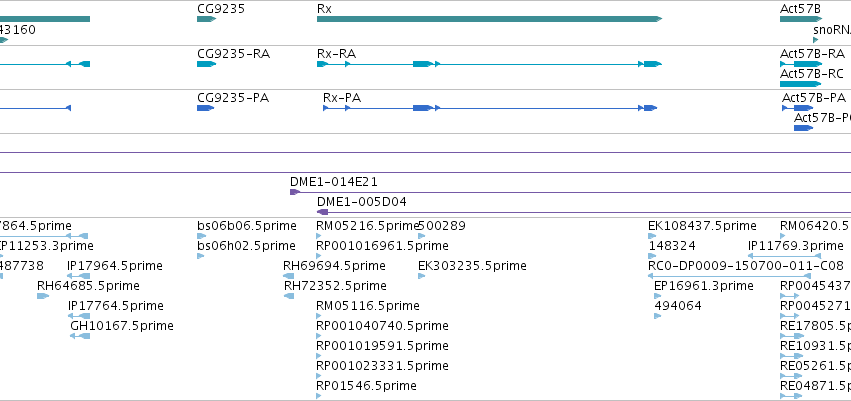Select the long Rx gene bar

(x=489, y=19)
